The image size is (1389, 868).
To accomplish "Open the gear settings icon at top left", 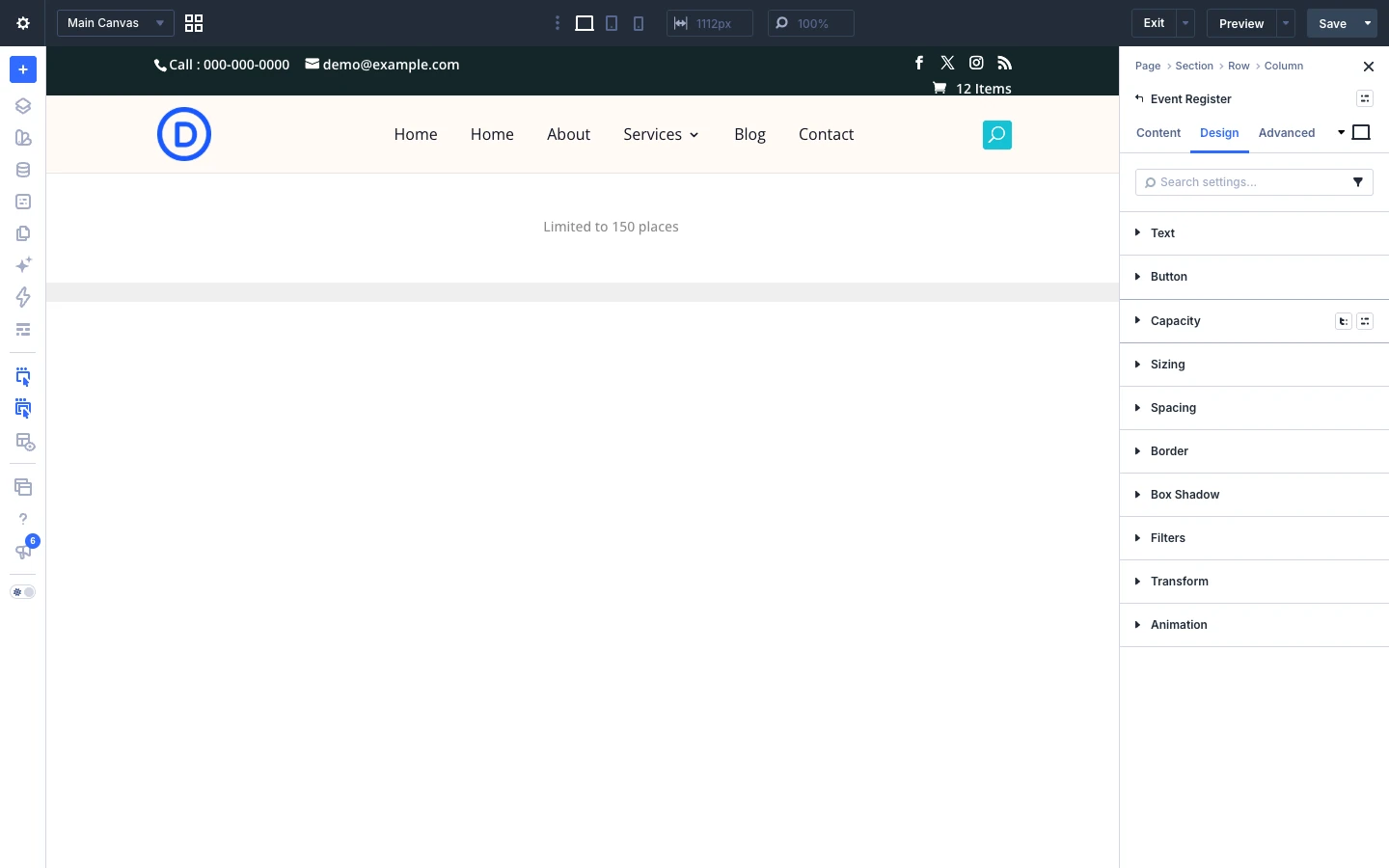I will pos(23,23).
